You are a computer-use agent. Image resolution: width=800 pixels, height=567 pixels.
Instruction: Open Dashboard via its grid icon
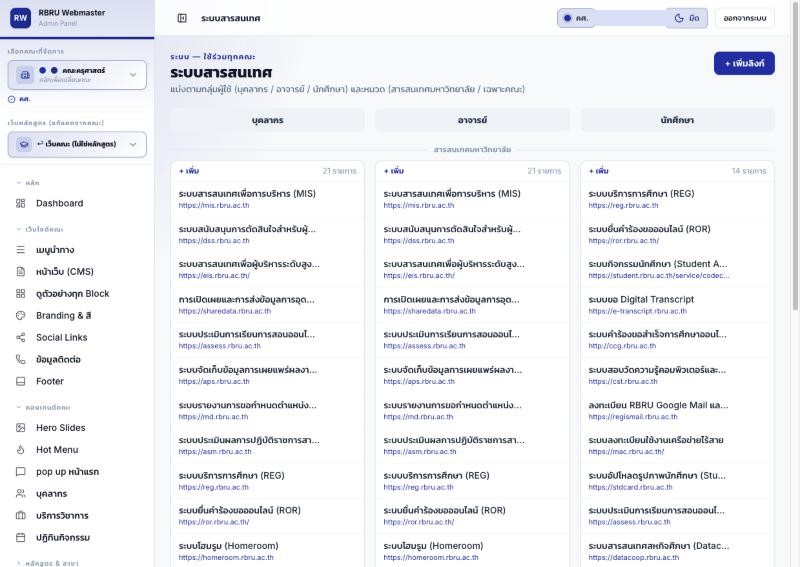click(20, 203)
